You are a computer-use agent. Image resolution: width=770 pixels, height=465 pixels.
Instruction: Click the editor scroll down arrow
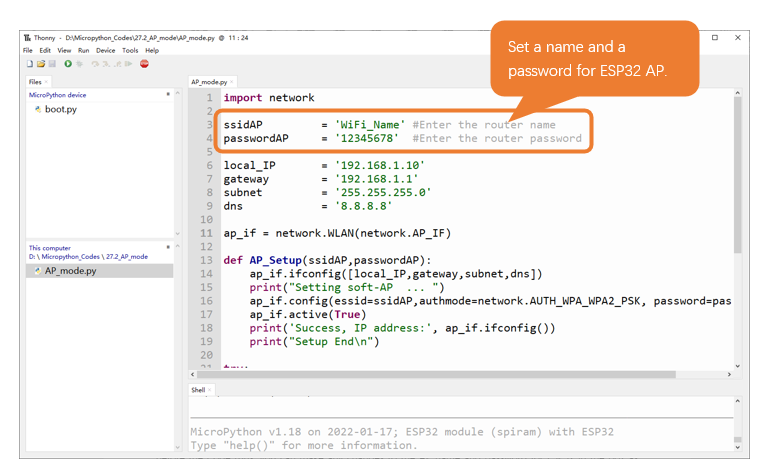pyautogui.click(x=737, y=366)
